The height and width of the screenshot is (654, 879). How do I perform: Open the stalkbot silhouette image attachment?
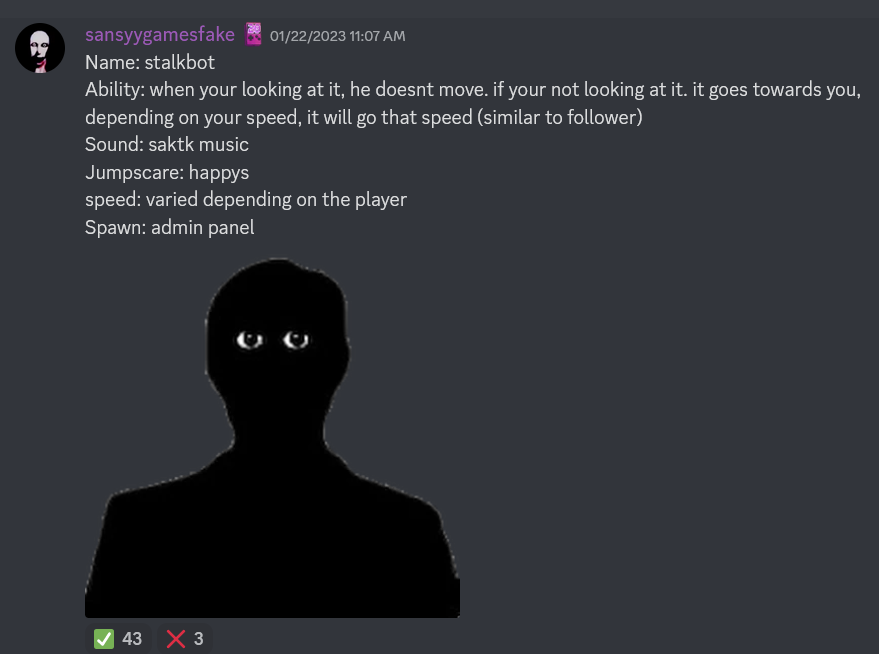pos(272,438)
